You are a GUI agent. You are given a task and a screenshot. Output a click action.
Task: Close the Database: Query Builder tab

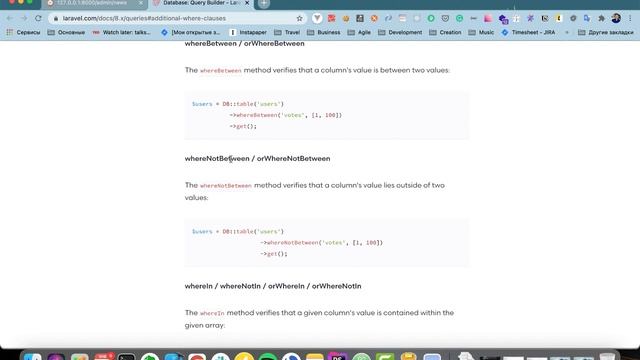click(247, 3)
